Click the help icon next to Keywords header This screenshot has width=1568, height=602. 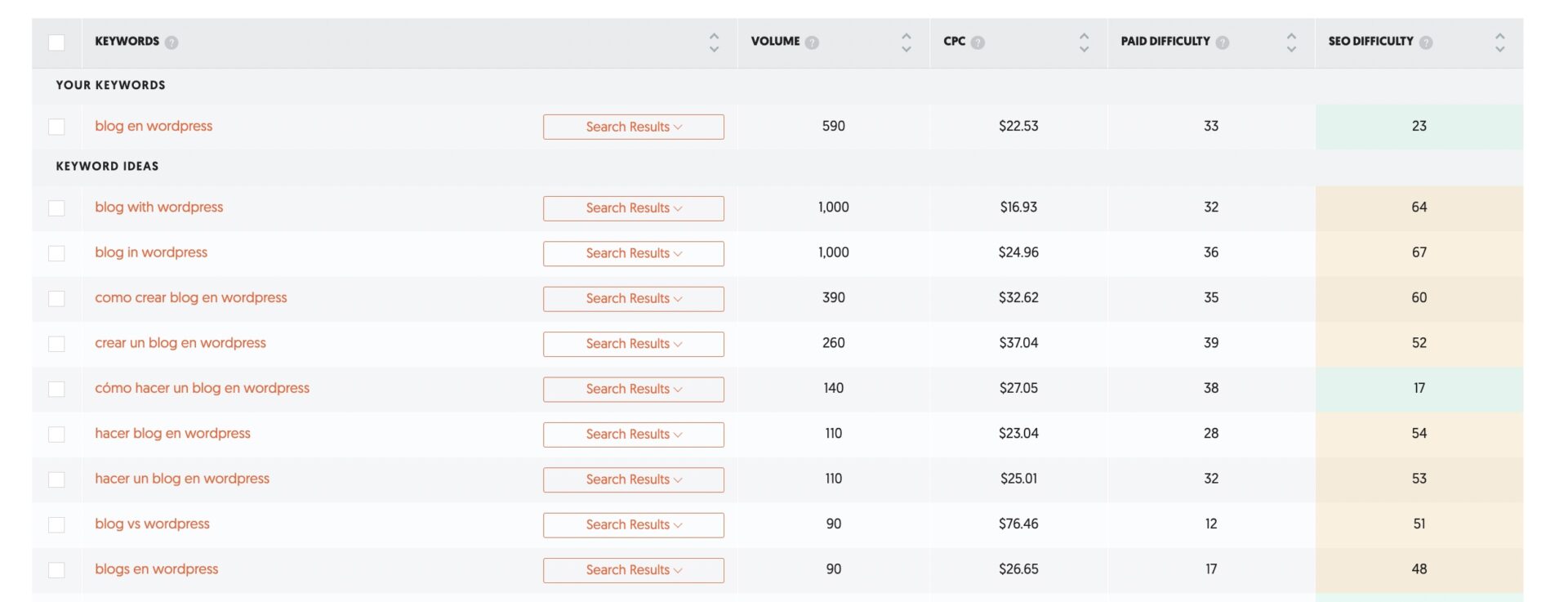[x=171, y=42]
